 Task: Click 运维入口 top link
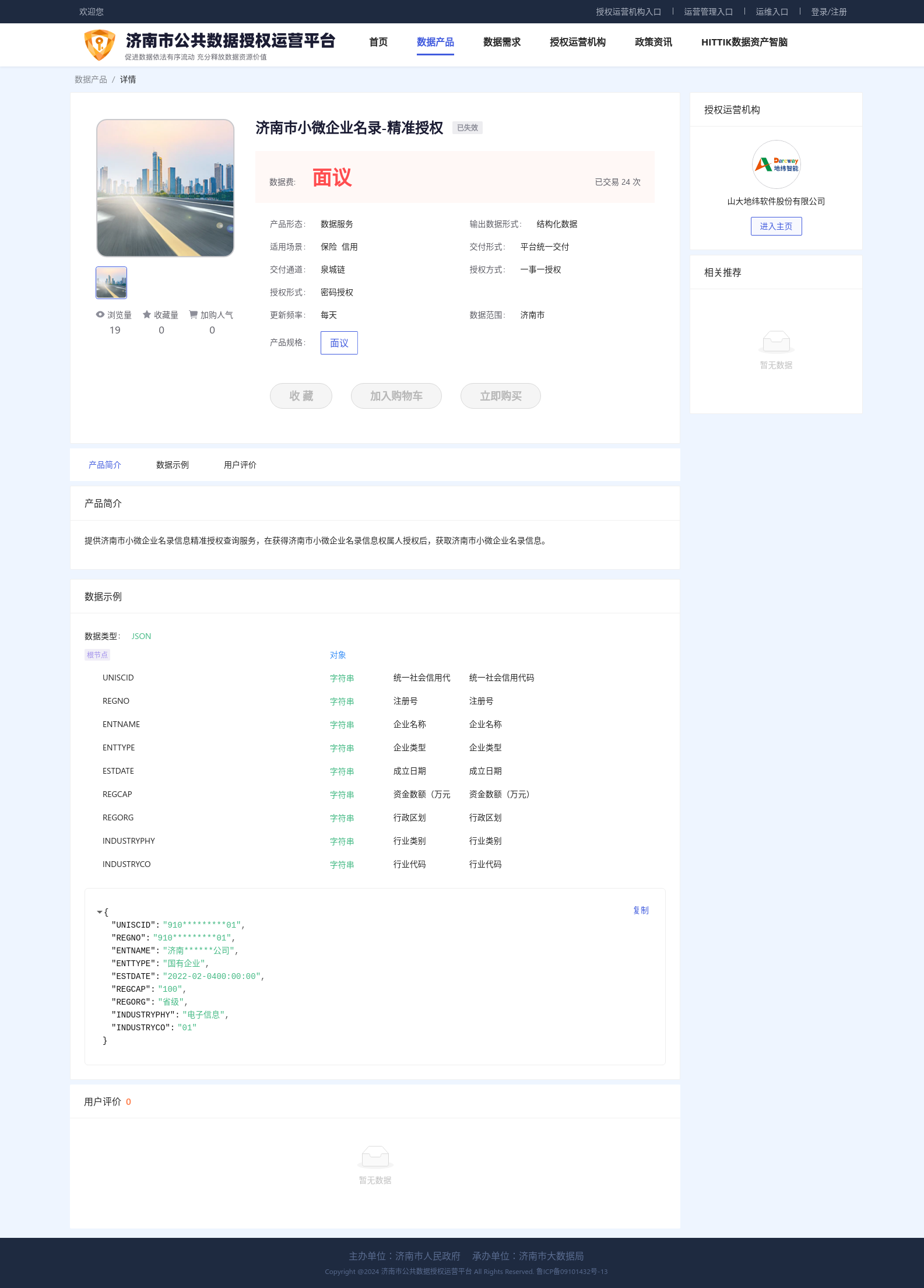click(772, 12)
